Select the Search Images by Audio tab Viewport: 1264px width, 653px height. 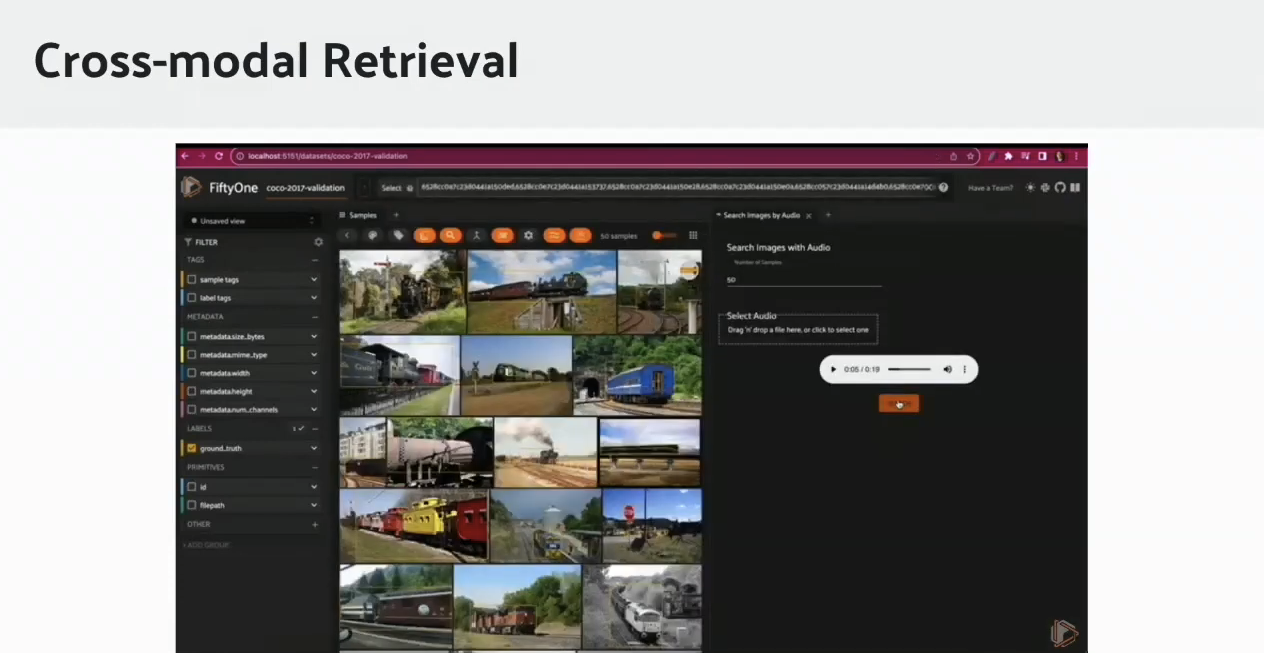coord(762,214)
